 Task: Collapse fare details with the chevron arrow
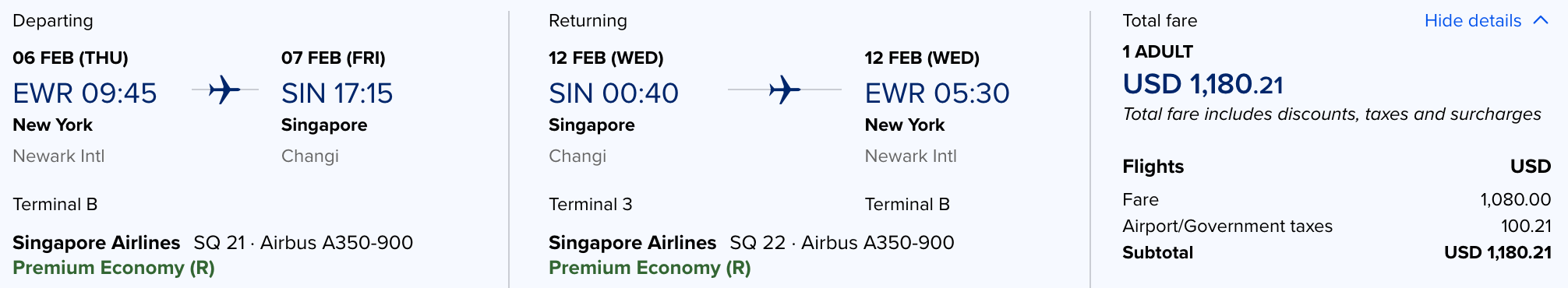[x=1541, y=20]
